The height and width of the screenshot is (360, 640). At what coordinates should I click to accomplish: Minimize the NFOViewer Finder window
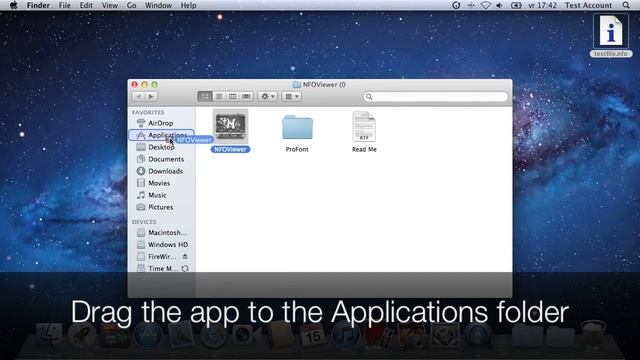pos(144,84)
